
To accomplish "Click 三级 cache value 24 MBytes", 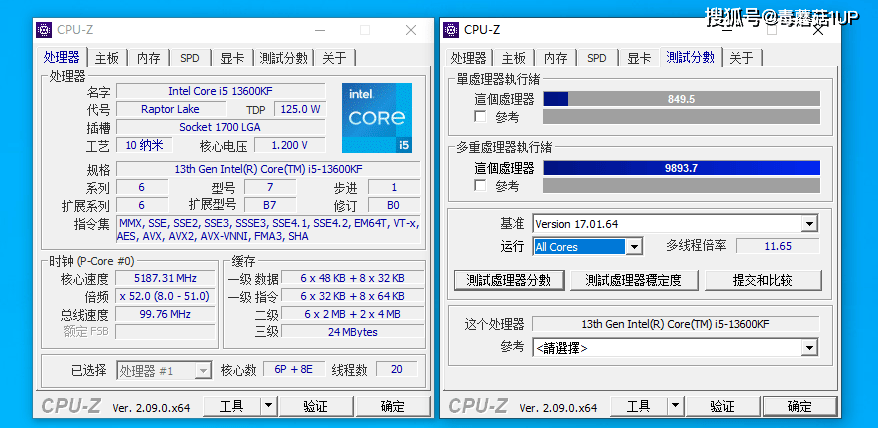I will [353, 332].
